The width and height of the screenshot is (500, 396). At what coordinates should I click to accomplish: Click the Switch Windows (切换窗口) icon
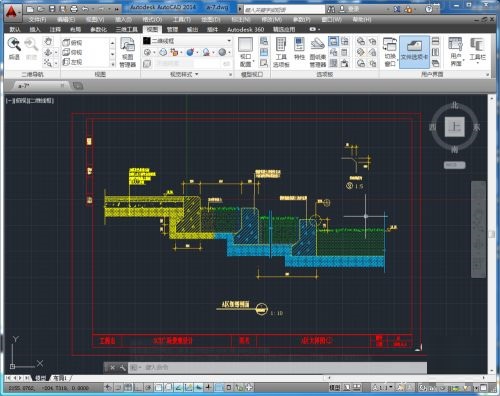click(x=390, y=52)
